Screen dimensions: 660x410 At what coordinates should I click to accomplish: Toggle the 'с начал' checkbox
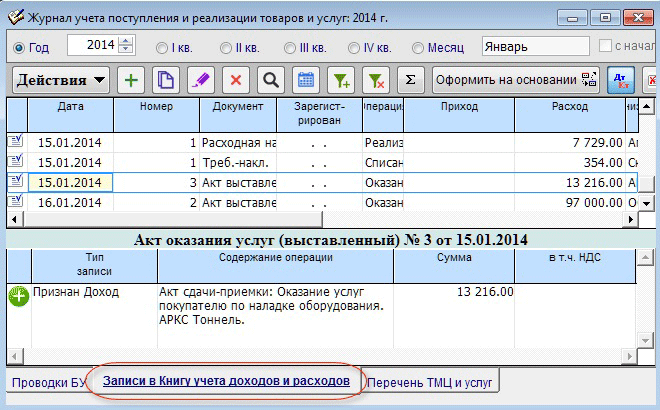click(x=605, y=45)
